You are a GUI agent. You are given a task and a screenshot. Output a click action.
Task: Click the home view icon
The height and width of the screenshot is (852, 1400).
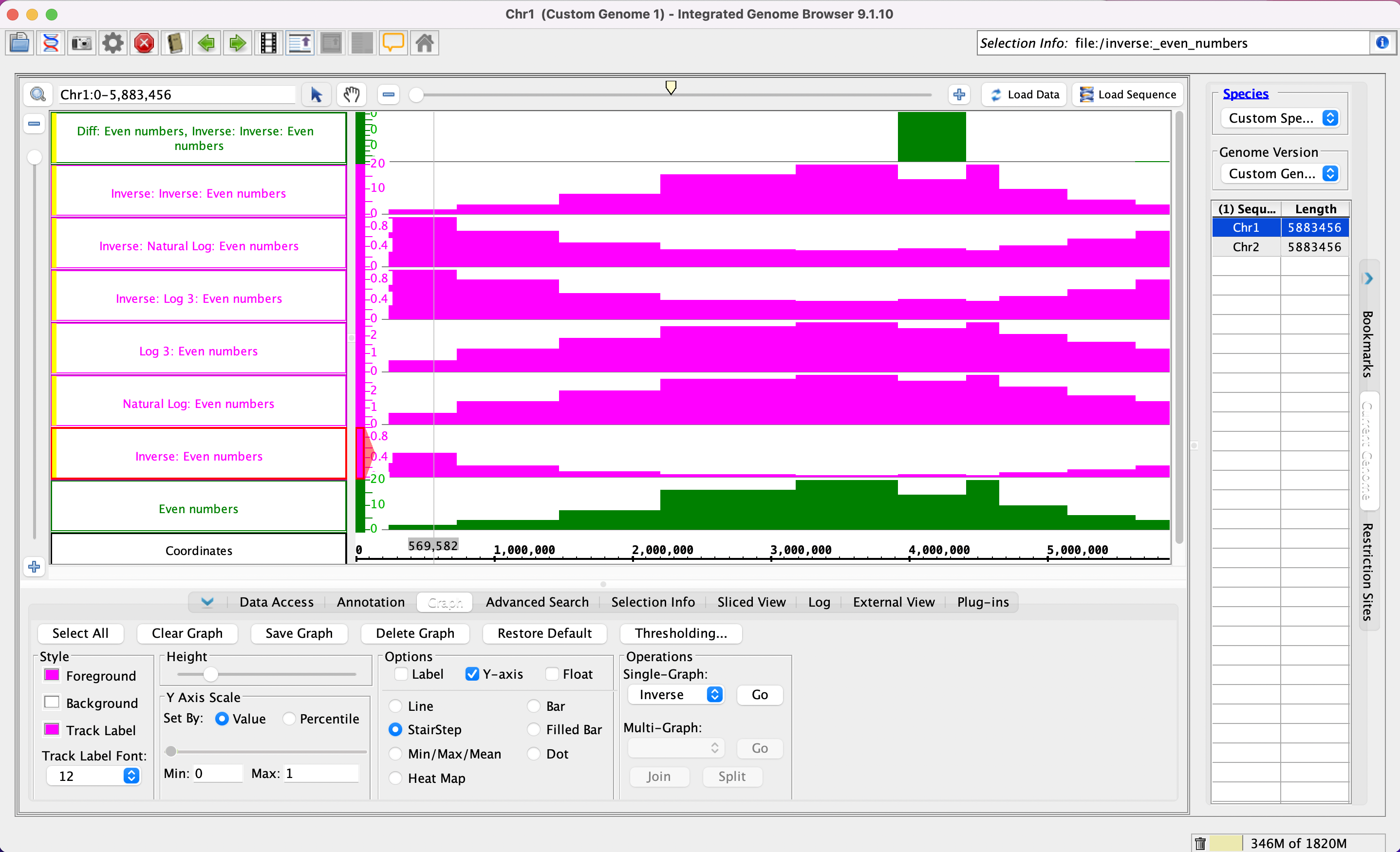click(425, 43)
